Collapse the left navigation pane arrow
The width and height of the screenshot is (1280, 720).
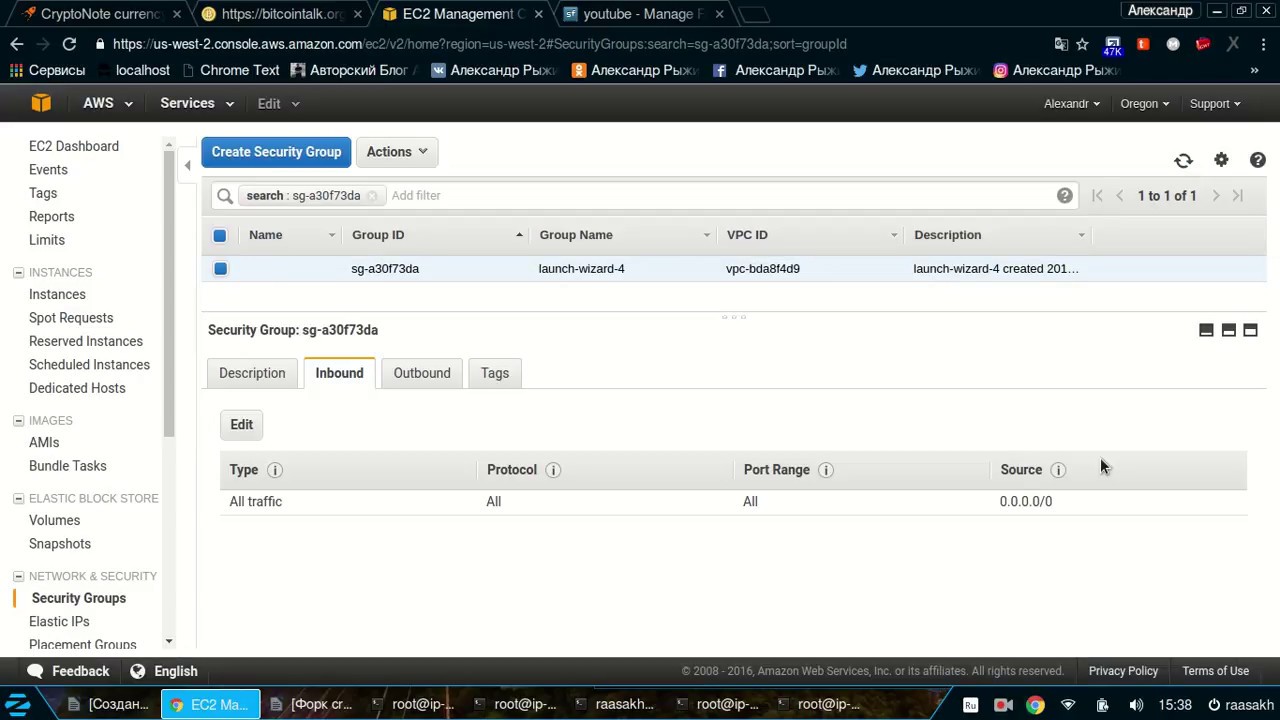pos(187,166)
